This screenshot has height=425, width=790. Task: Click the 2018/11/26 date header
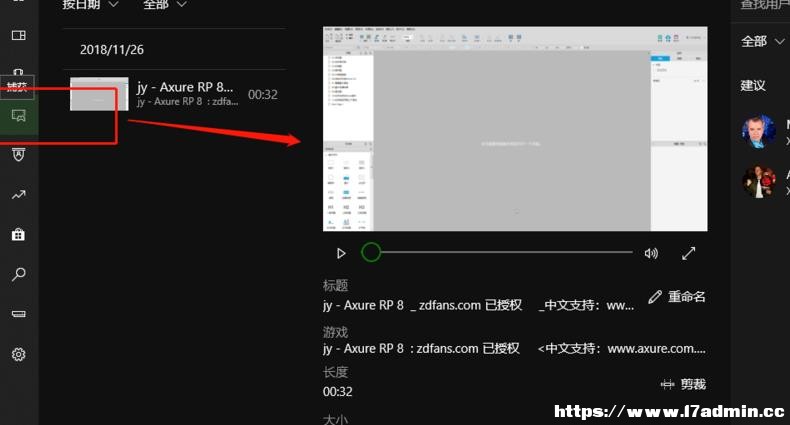(x=111, y=50)
